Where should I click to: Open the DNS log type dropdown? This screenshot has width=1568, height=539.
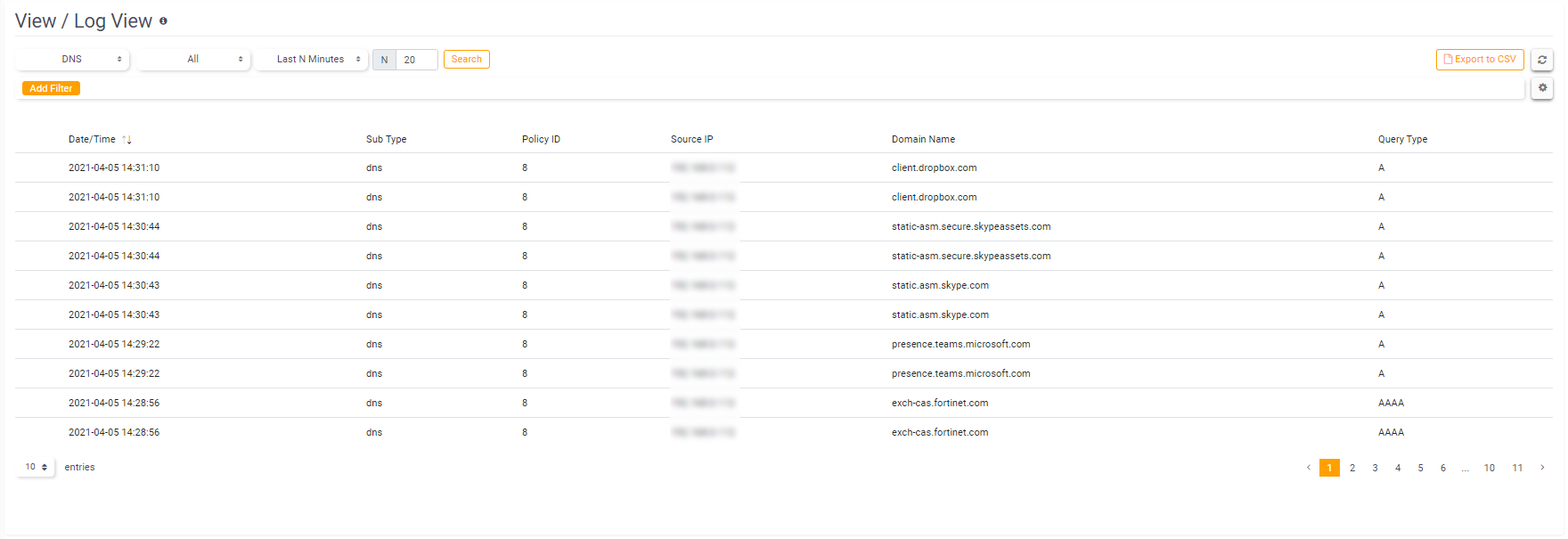72,60
